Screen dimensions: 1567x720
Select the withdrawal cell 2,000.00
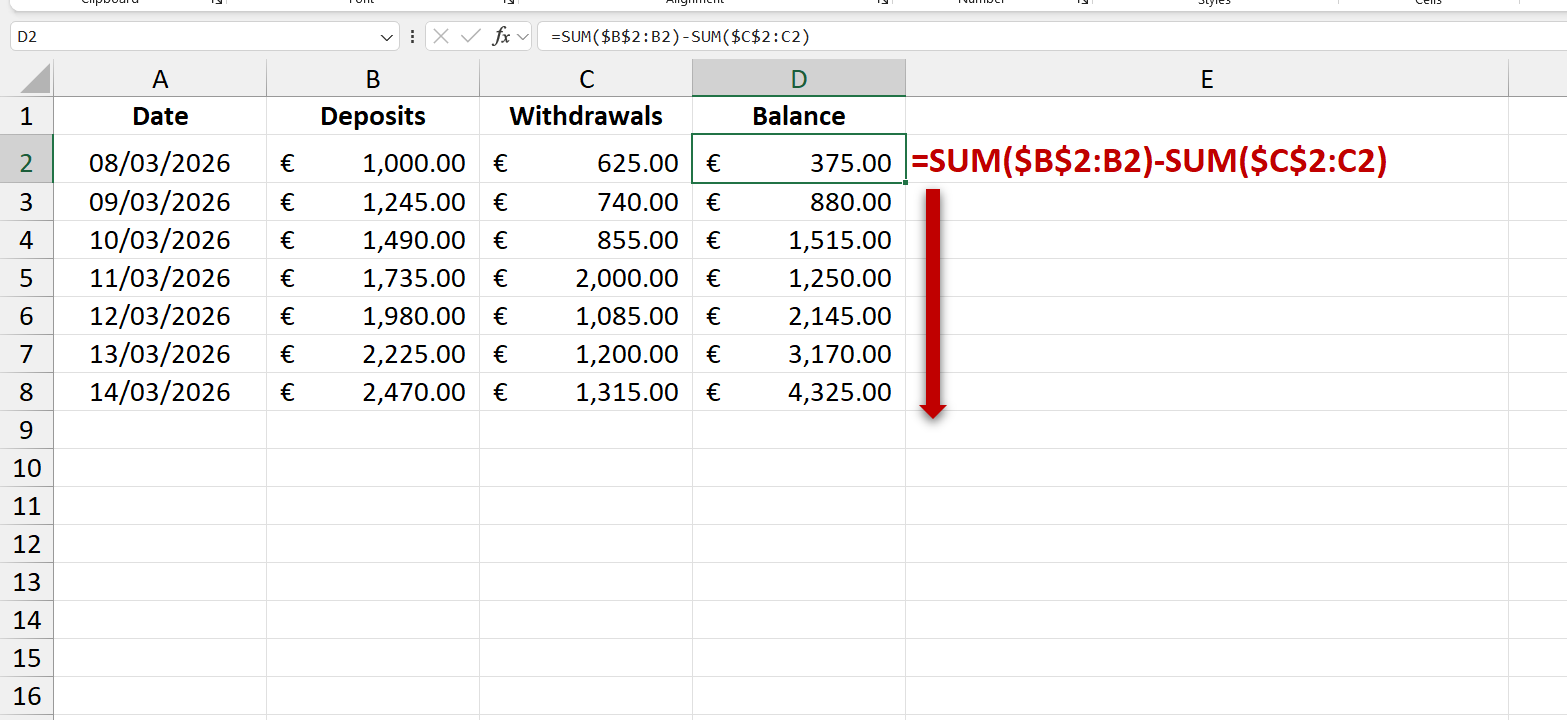[x=586, y=278]
